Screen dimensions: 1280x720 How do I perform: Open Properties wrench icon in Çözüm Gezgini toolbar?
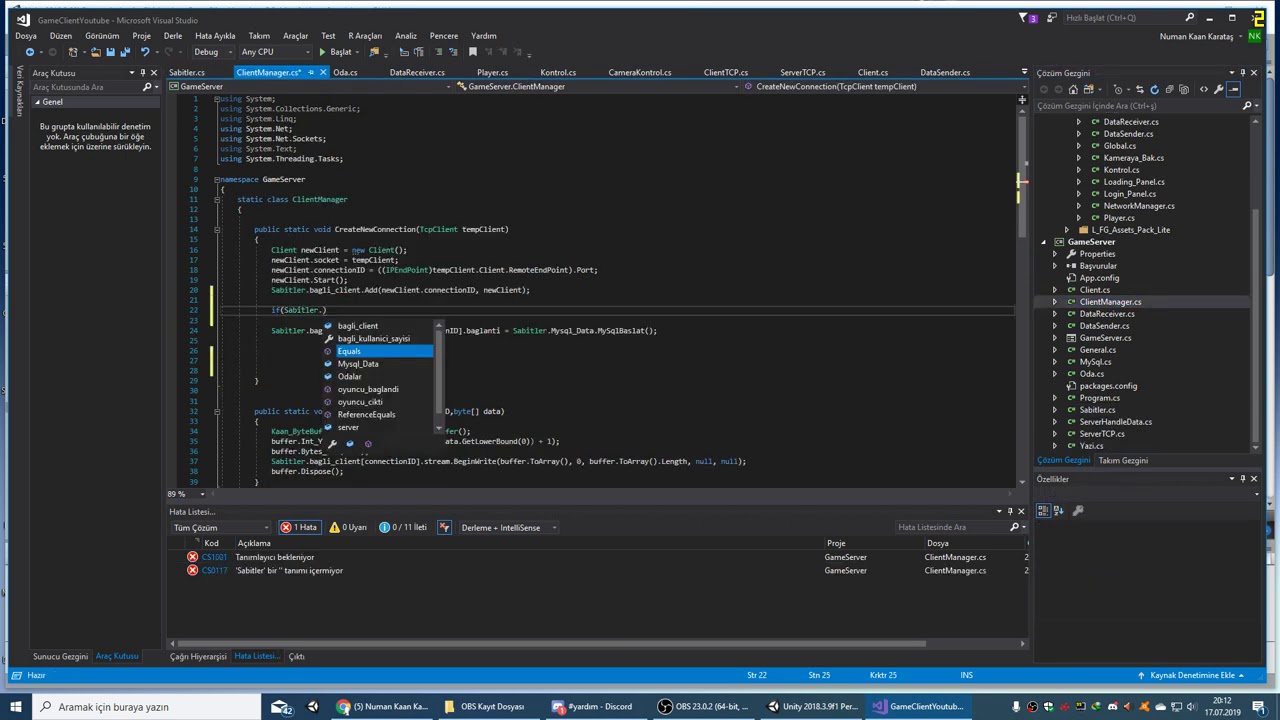[x=1218, y=89]
